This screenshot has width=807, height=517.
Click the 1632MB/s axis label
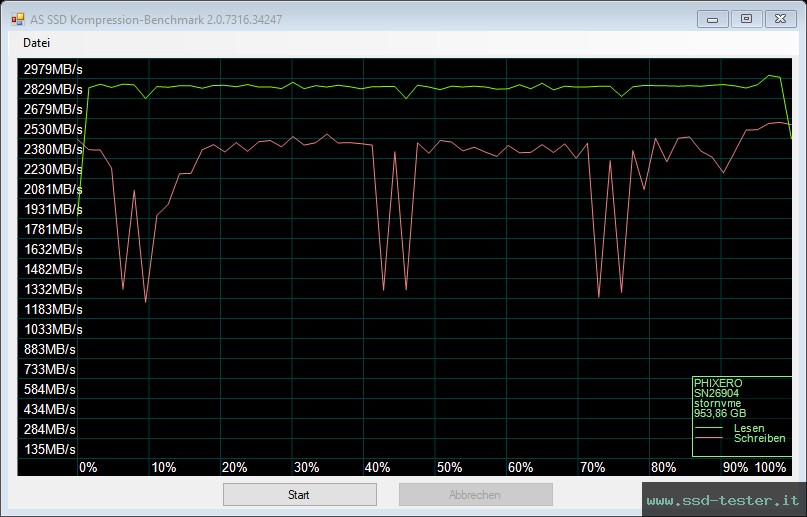coord(53,249)
